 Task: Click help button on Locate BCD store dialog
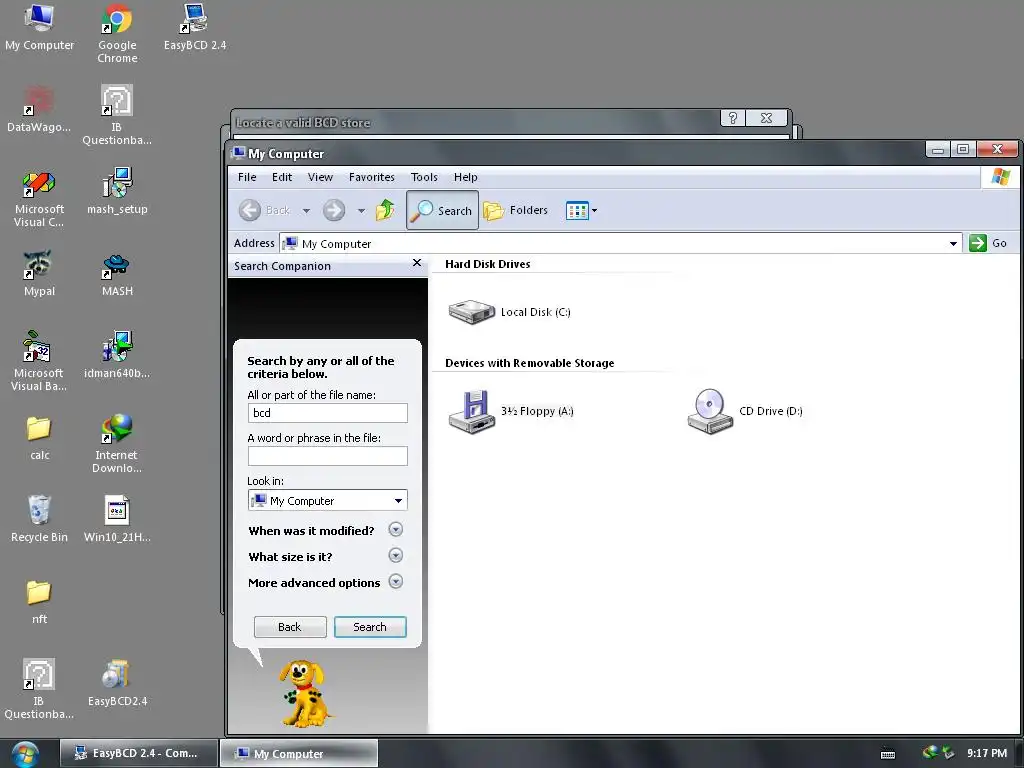[733, 118]
